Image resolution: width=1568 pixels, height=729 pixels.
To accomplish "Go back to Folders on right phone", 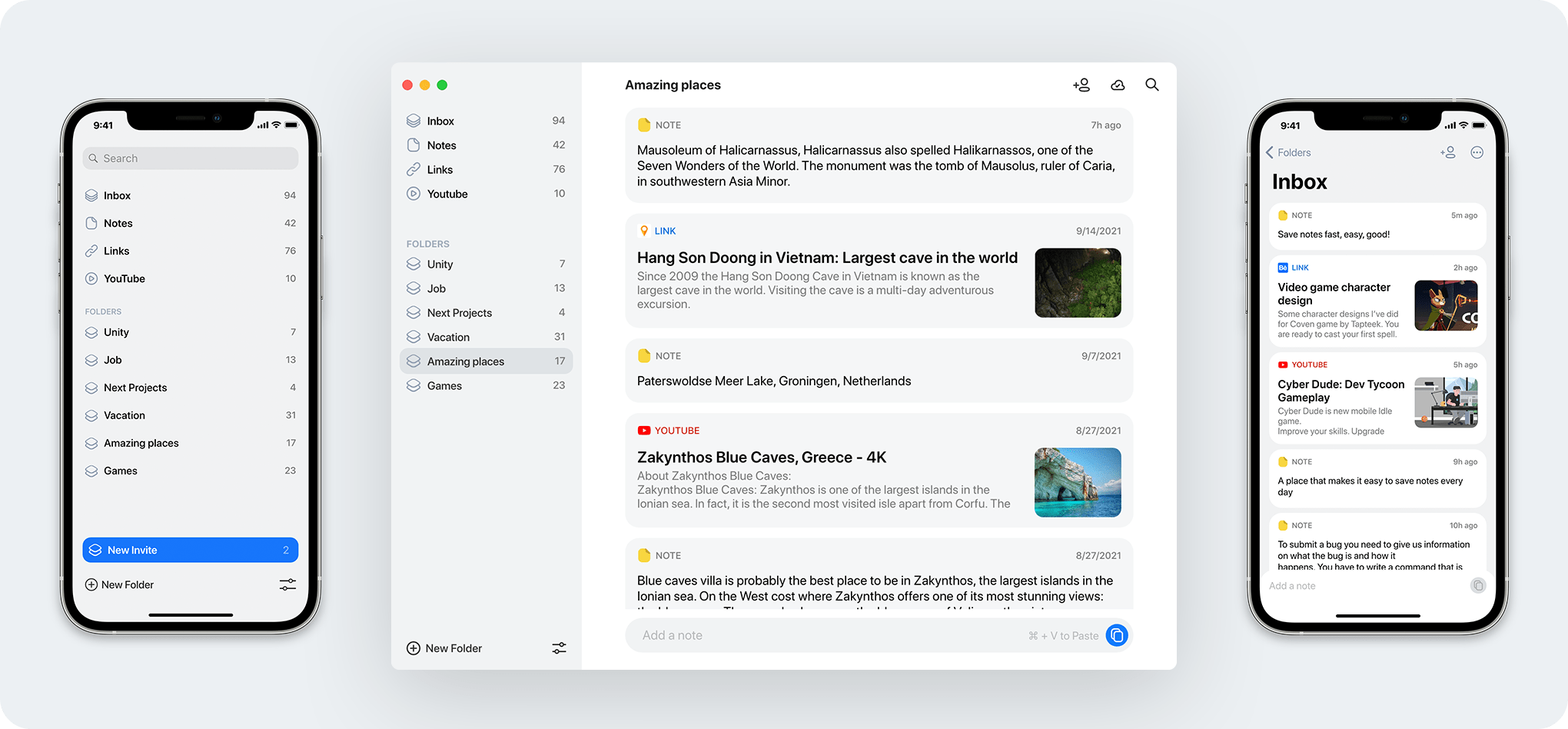I will click(1287, 152).
